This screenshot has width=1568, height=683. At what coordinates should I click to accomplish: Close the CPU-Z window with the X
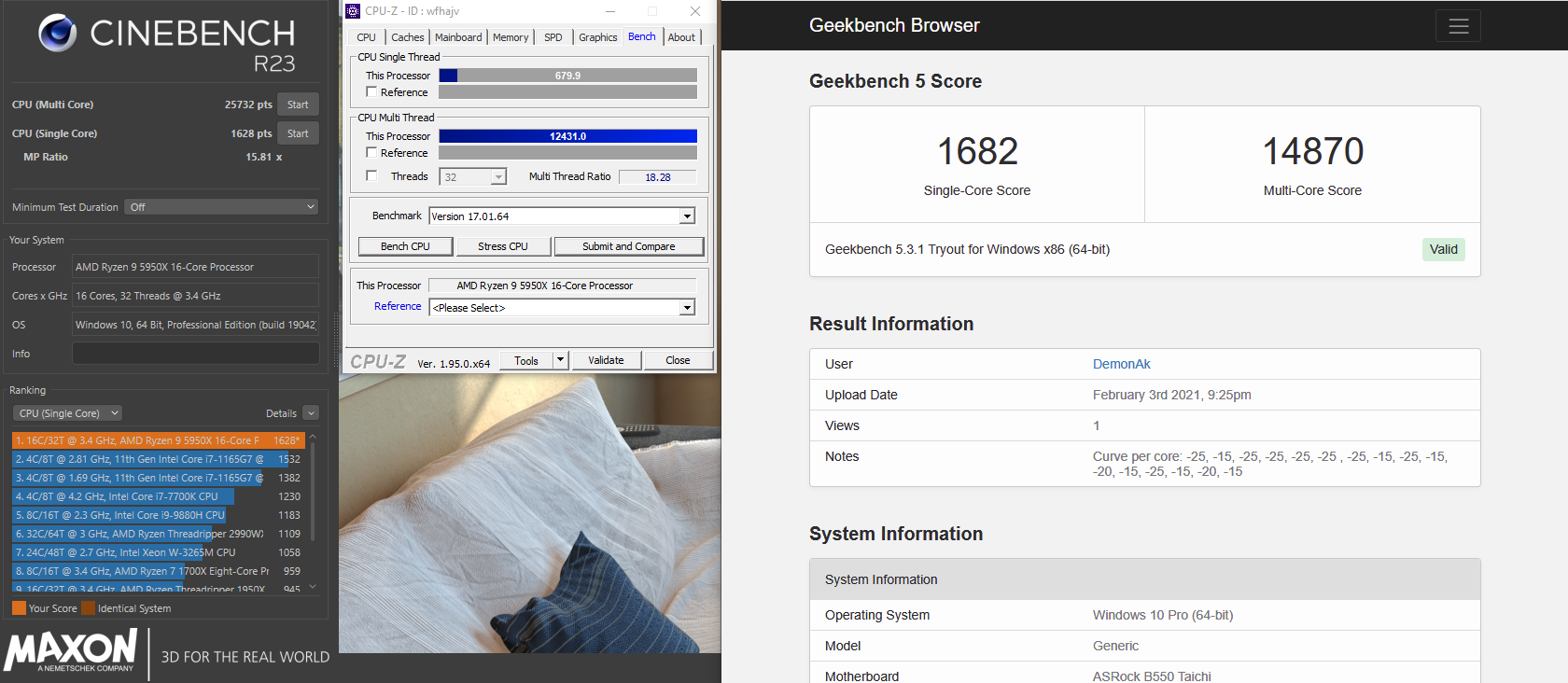[x=695, y=11]
